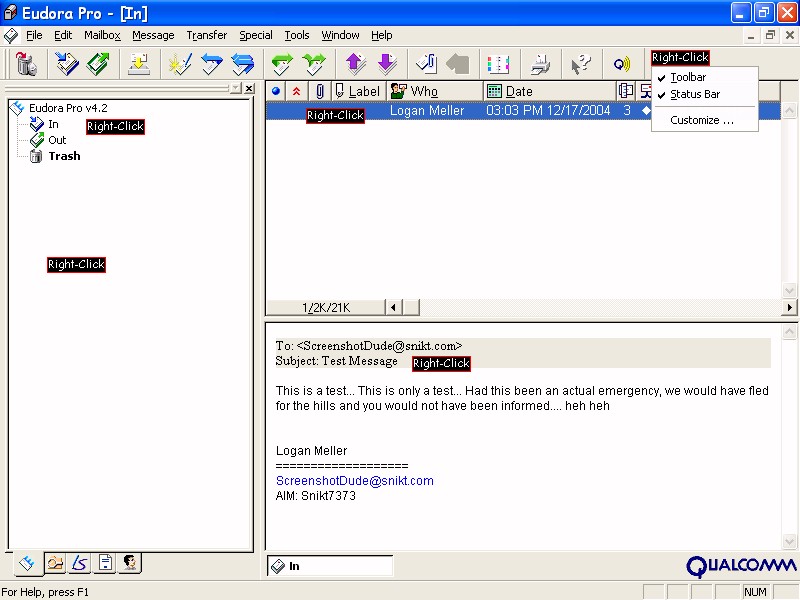Switch to the Stationery panel tab
This screenshot has width=800, height=600.
pos(105,563)
